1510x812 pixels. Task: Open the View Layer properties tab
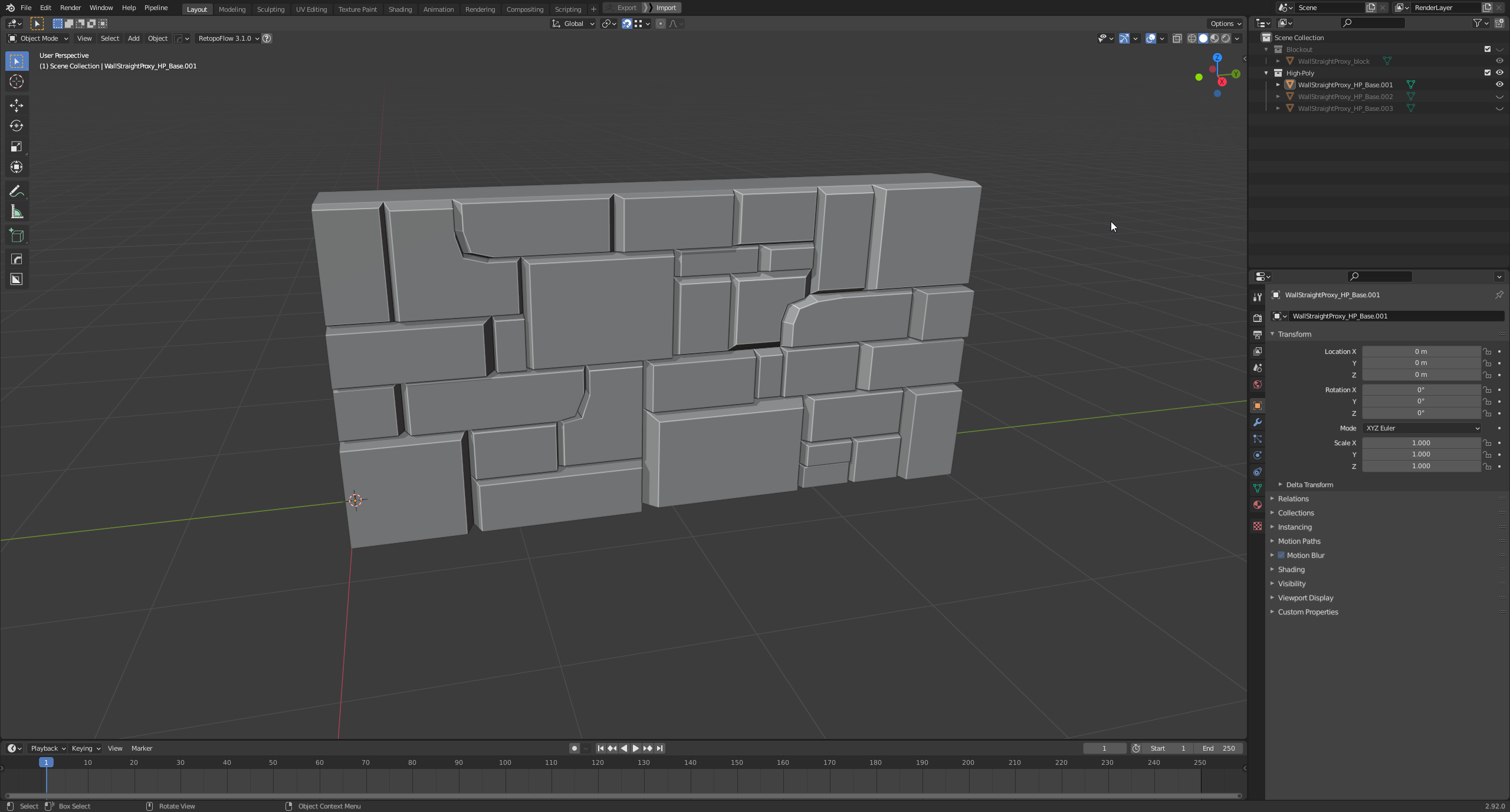coord(1258,351)
